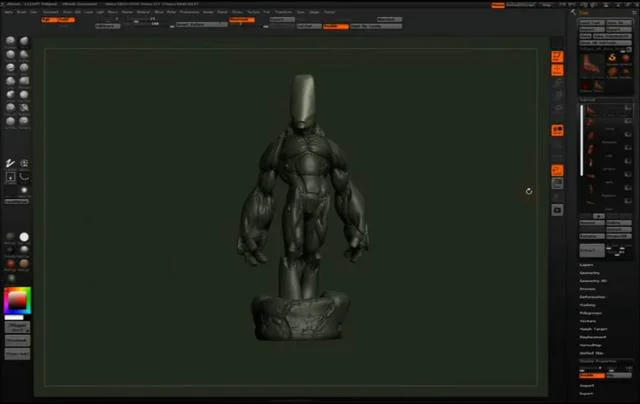The height and width of the screenshot is (404, 640).
Task: Open the Transform menu
Action: pos(283,12)
